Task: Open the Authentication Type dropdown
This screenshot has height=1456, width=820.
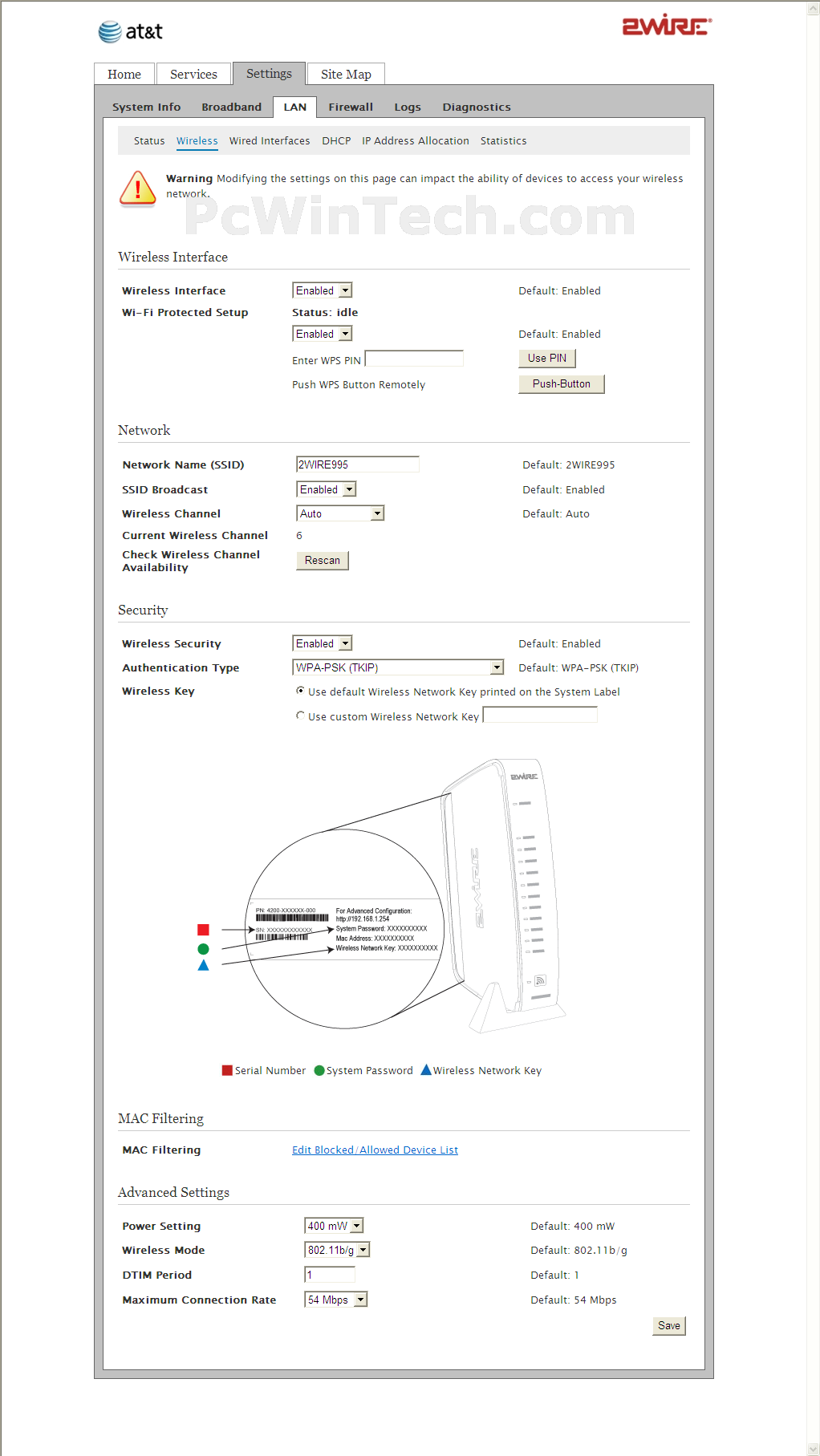Action: [399, 667]
